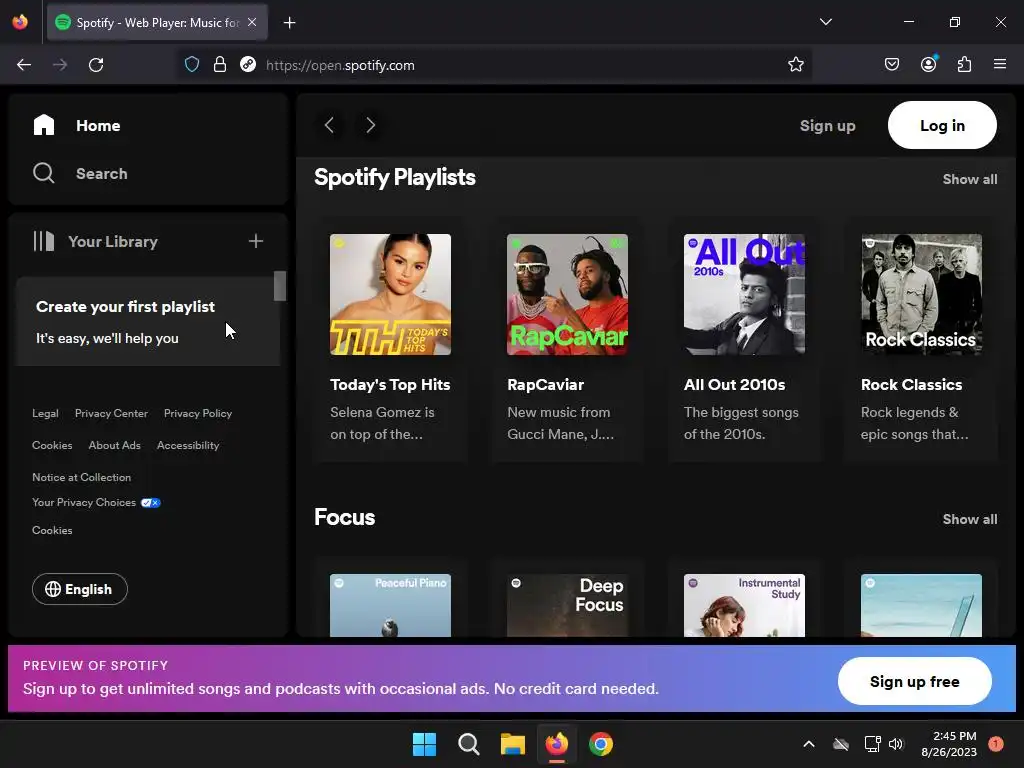This screenshot has height=768, width=1024.
Task: Click the Your Library icon
Action: click(x=44, y=241)
